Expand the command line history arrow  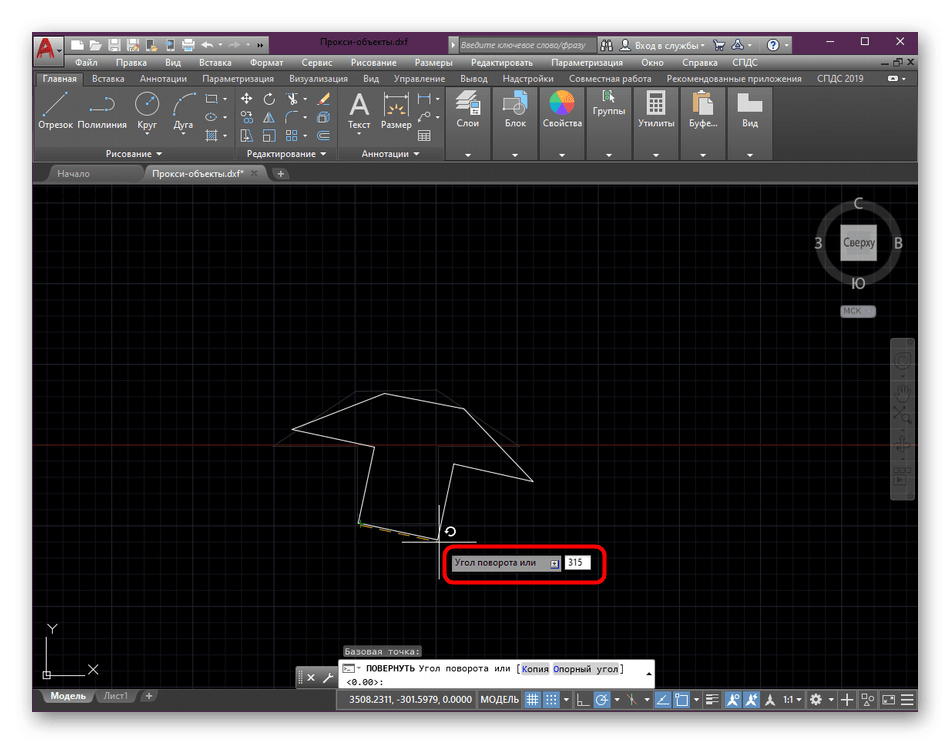(649, 673)
